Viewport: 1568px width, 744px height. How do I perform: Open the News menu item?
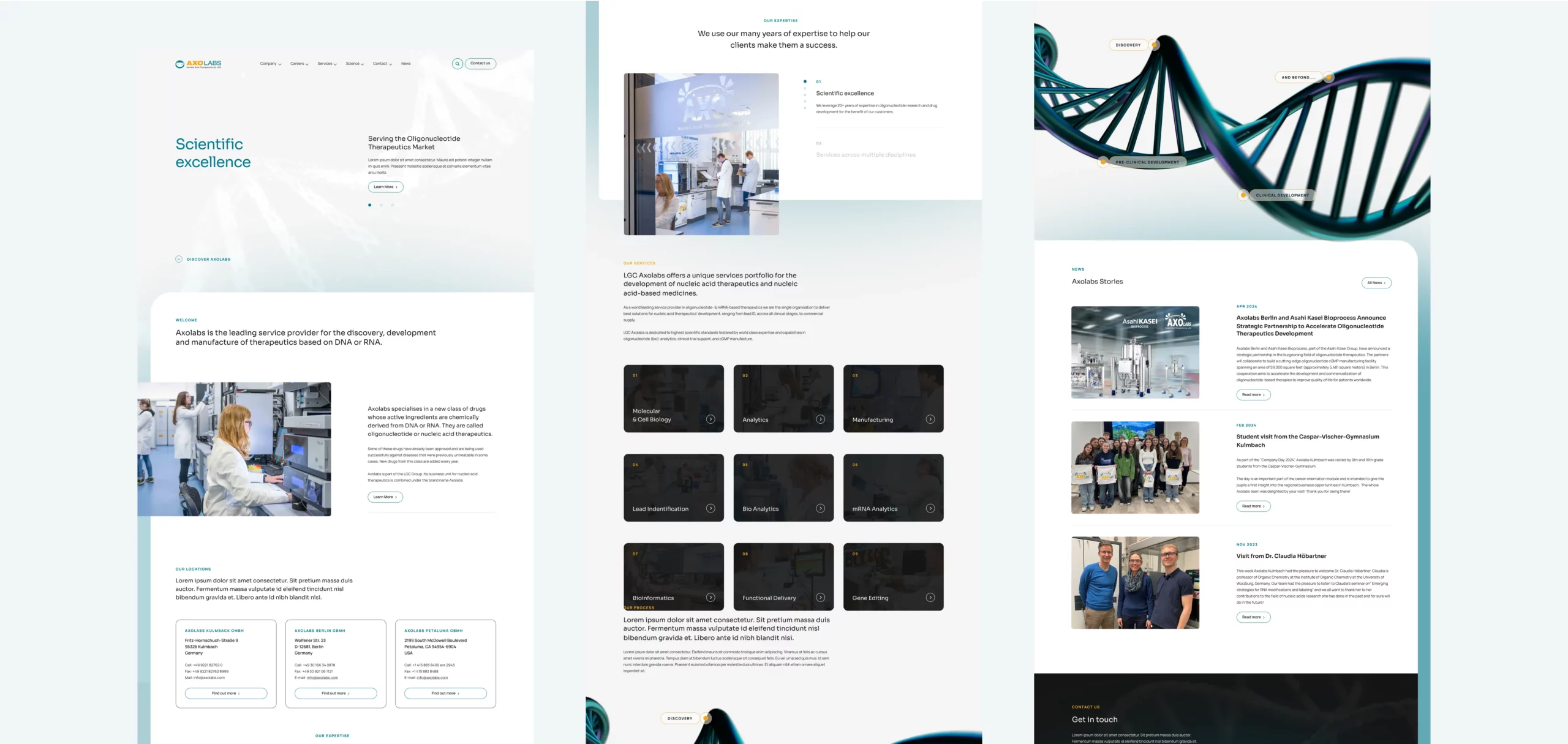(x=405, y=64)
